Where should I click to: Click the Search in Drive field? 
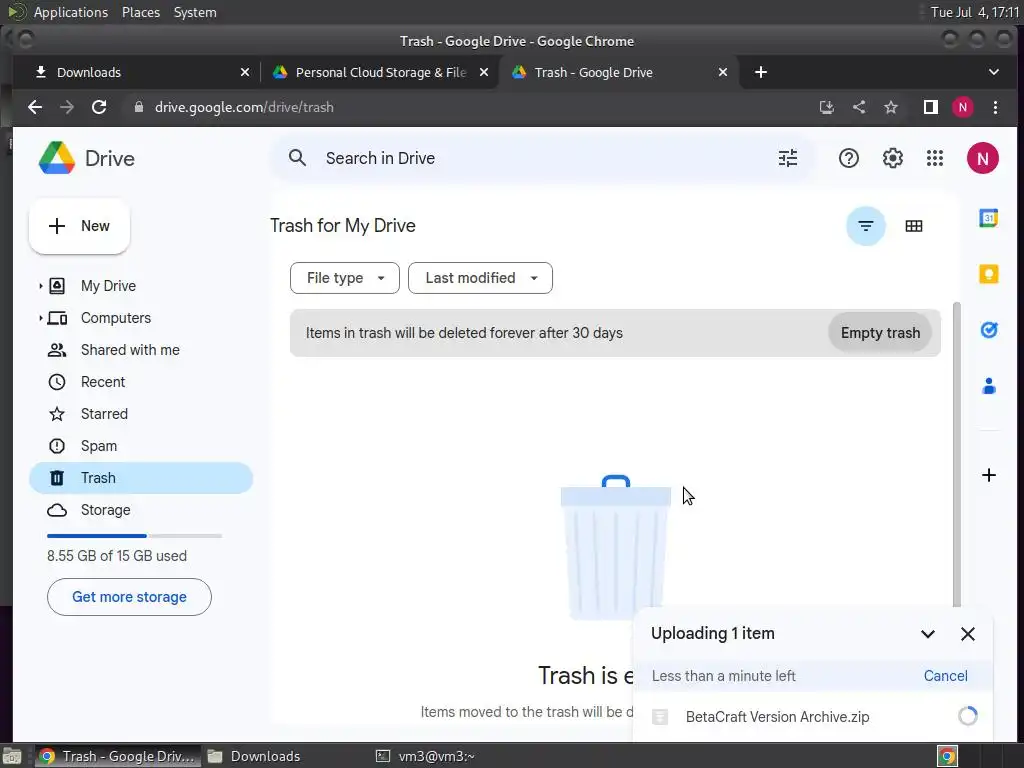click(542, 158)
